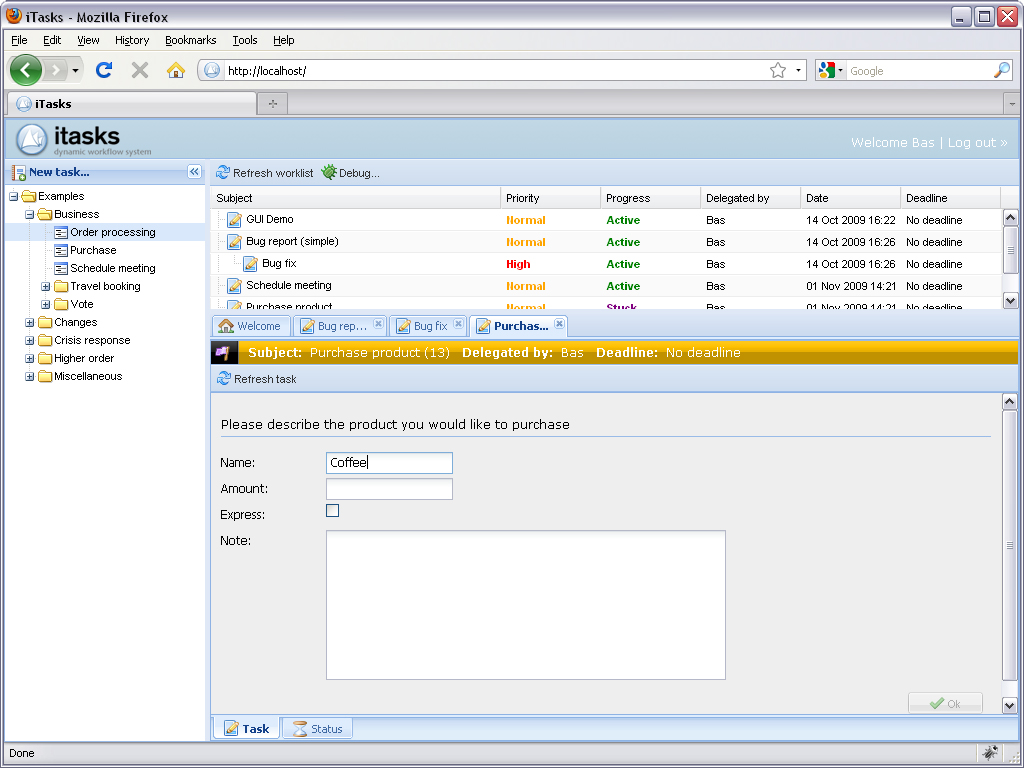This screenshot has width=1024, height=768.
Task: Click the Refresh worklist icon
Action: (x=223, y=173)
